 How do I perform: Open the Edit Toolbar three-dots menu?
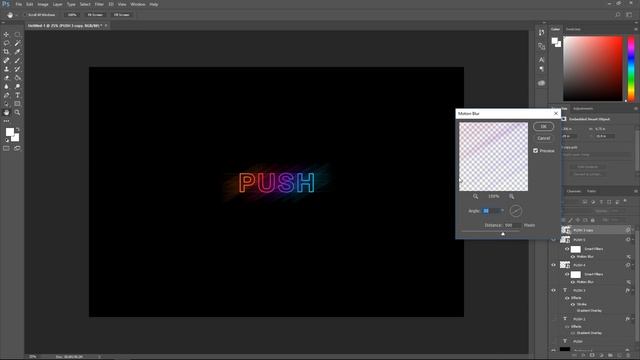click(x=6, y=121)
